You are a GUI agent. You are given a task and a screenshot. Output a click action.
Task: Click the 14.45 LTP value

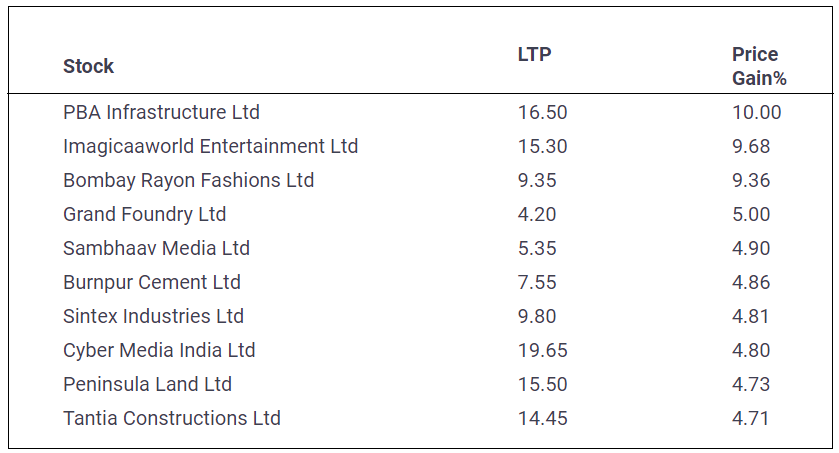(542, 418)
